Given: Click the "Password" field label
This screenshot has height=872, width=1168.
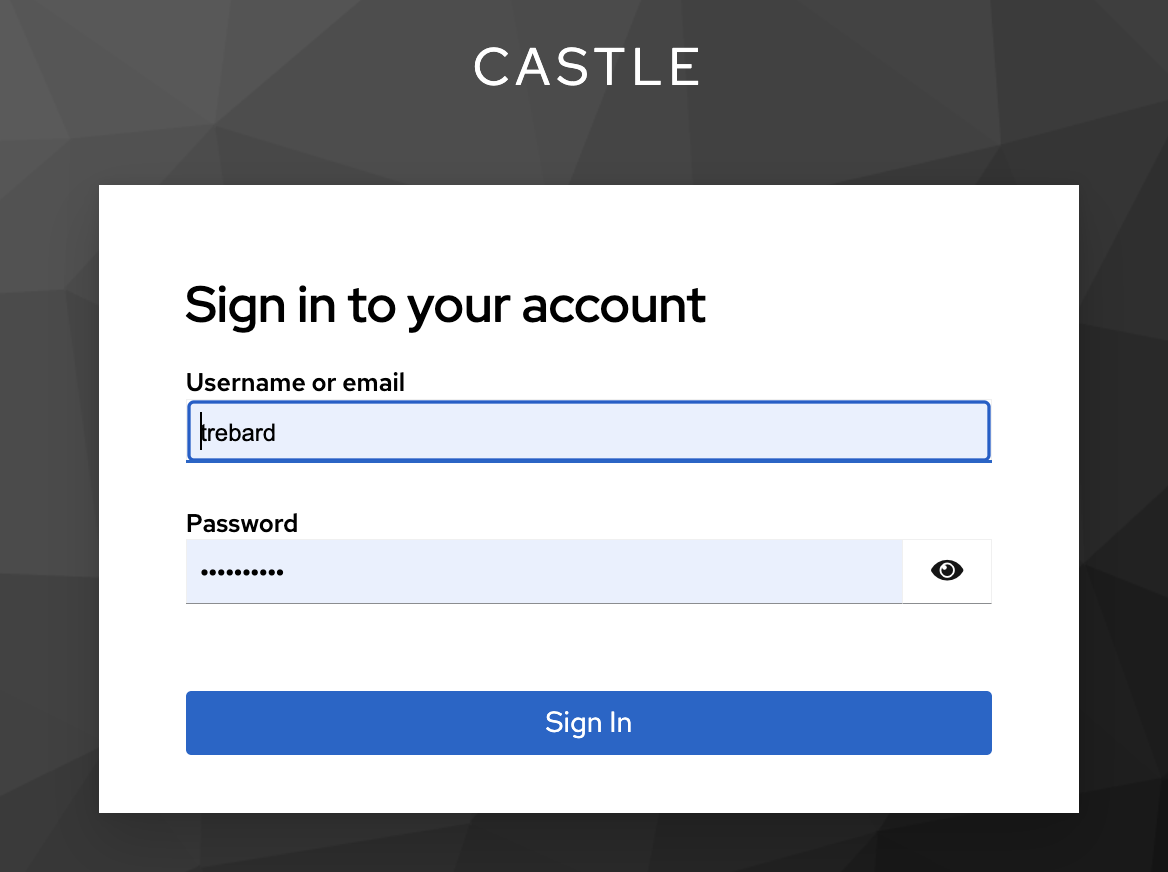Looking at the screenshot, I should [x=242, y=523].
